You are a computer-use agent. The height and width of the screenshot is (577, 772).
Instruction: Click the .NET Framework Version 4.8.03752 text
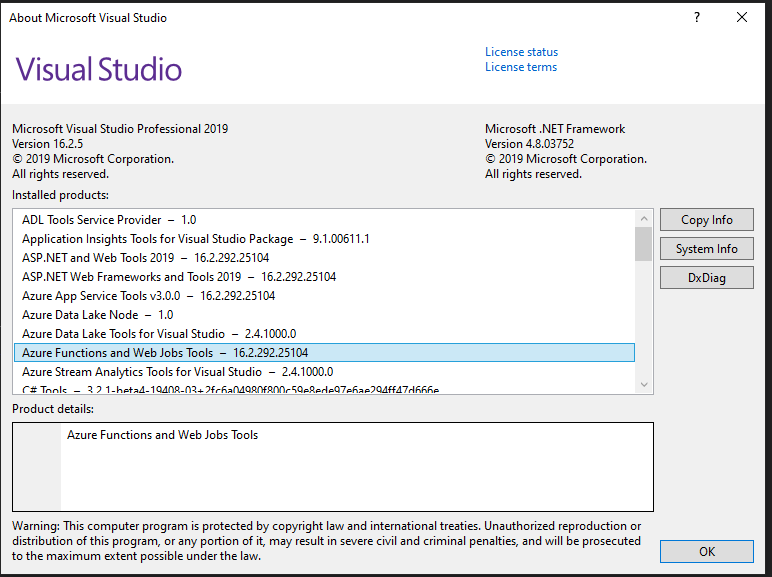529,144
